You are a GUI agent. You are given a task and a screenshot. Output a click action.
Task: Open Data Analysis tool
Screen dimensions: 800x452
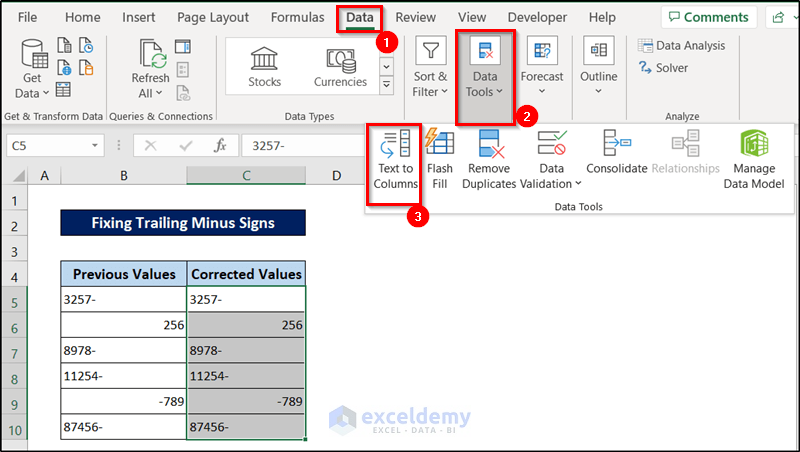coord(681,45)
